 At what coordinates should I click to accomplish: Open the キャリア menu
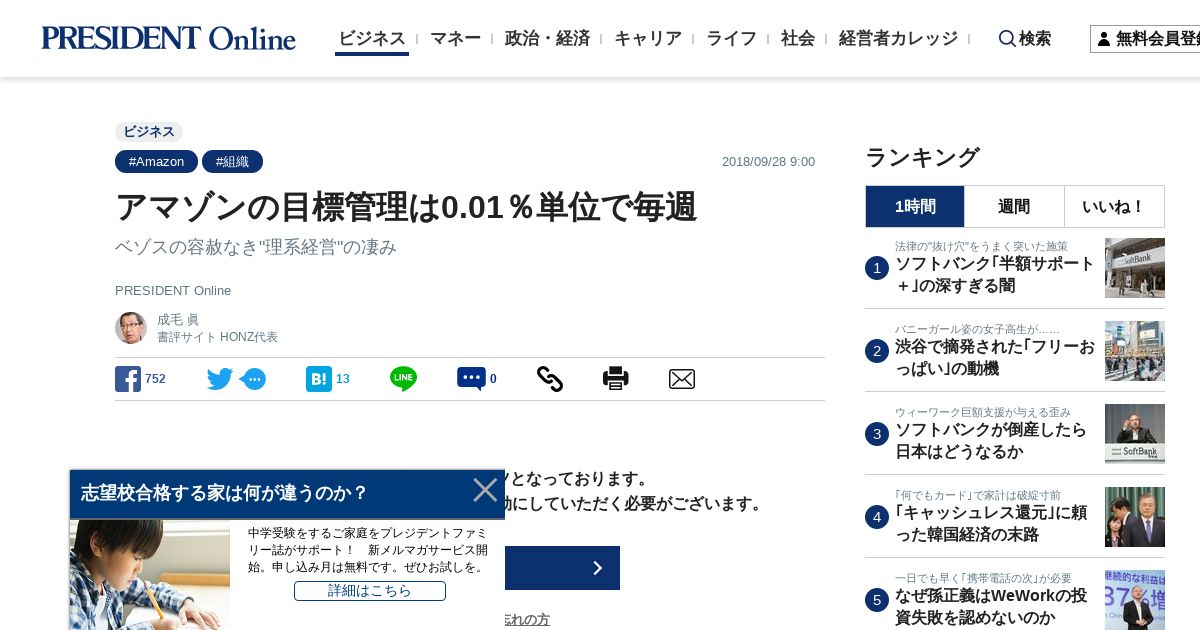pos(648,38)
